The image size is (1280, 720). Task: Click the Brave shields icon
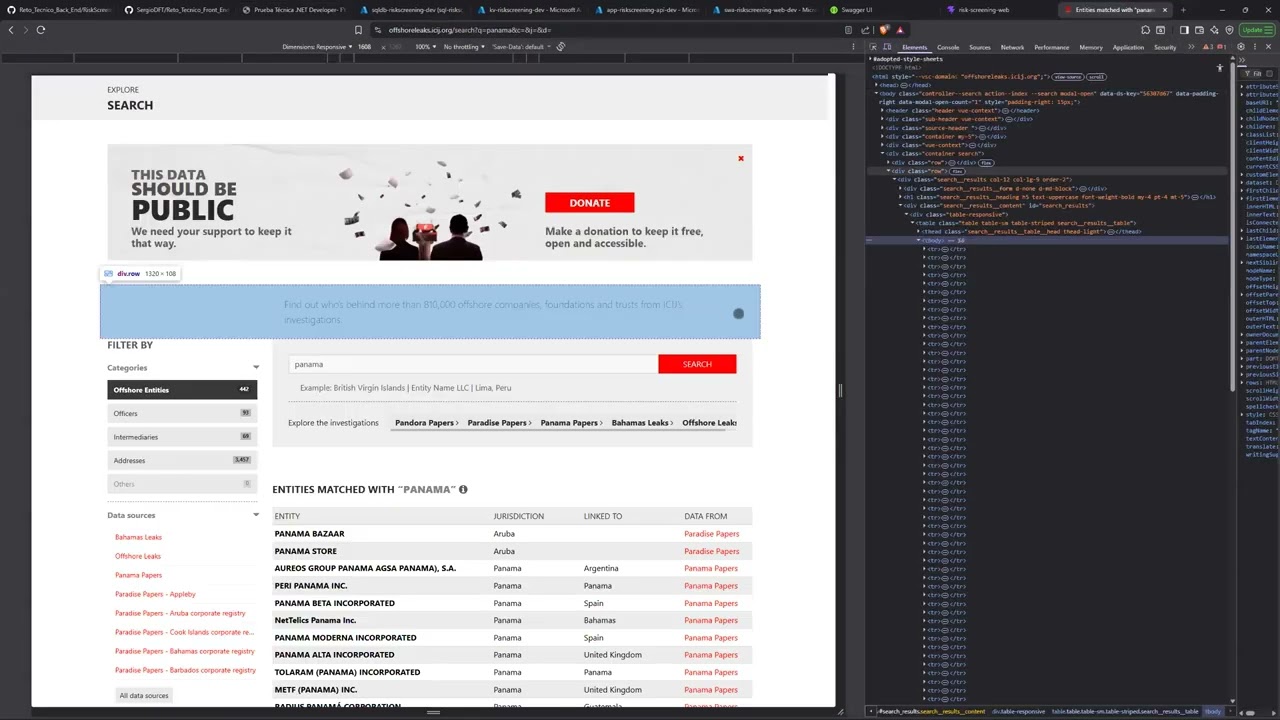pos(883,30)
